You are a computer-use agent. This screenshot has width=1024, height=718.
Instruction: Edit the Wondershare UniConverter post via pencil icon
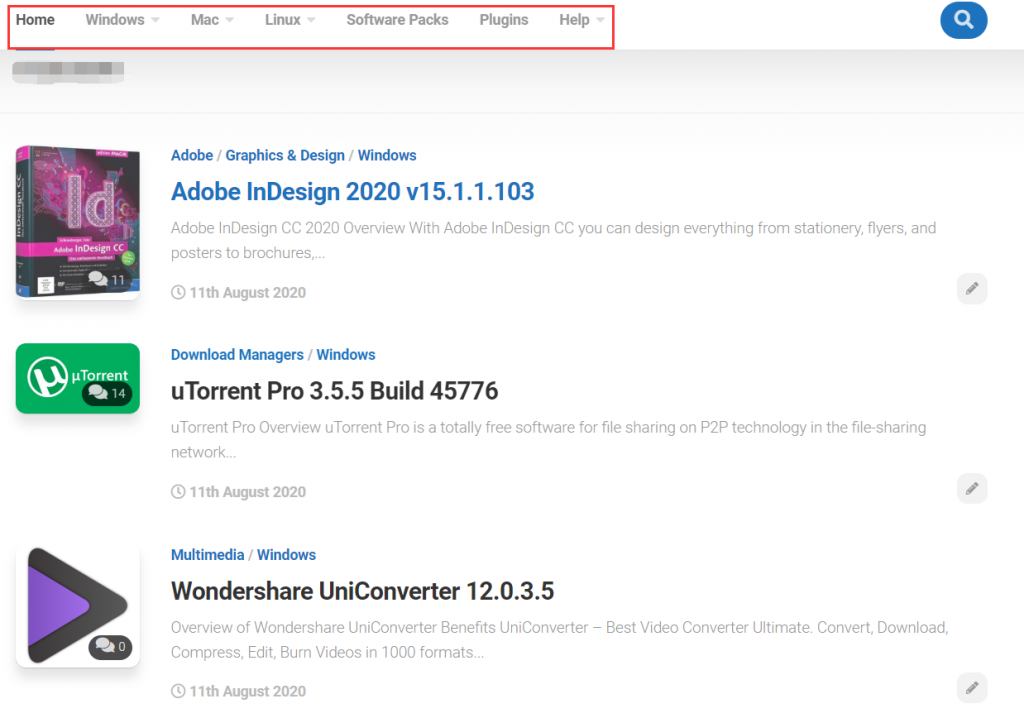click(x=972, y=687)
